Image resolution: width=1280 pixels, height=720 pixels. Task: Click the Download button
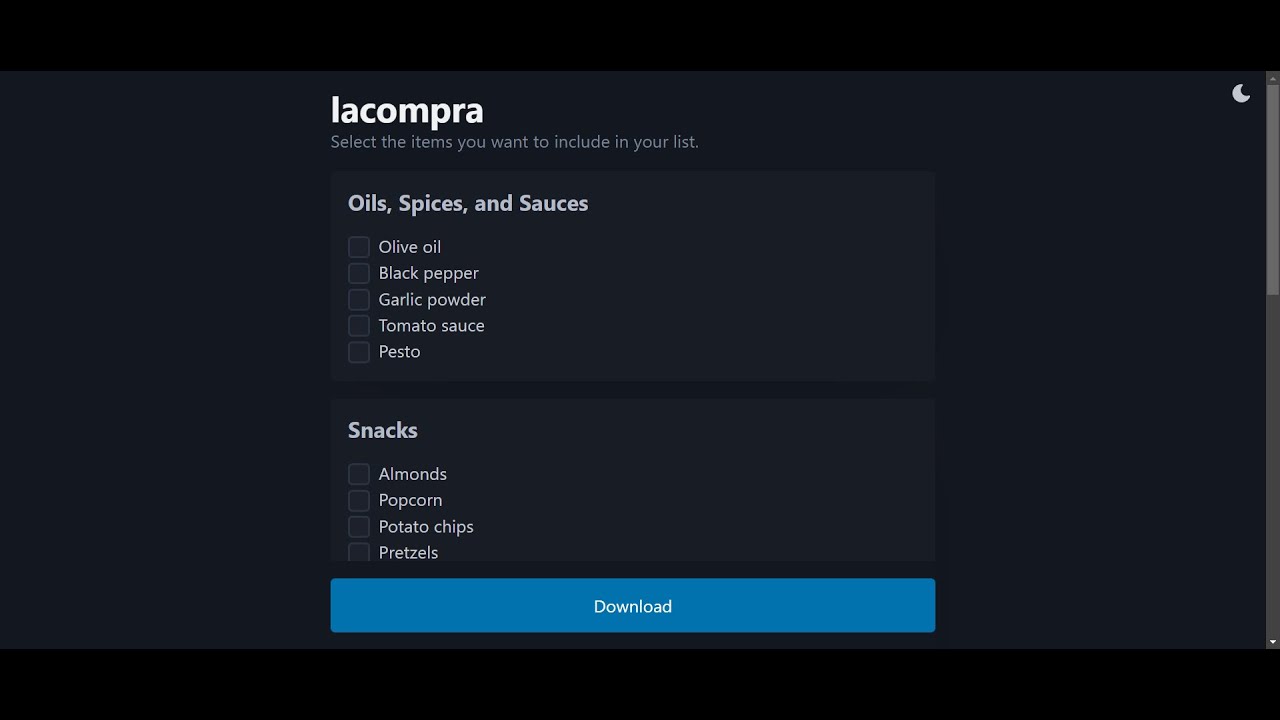632,605
